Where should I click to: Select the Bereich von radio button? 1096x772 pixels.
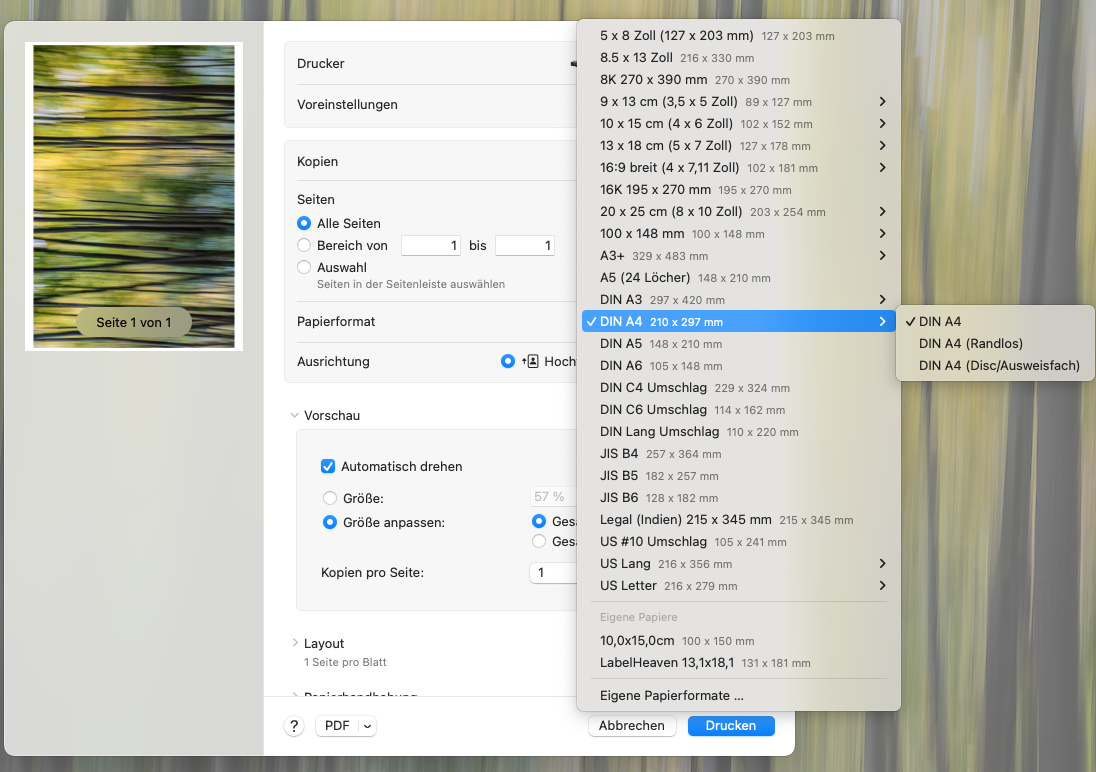tap(303, 245)
